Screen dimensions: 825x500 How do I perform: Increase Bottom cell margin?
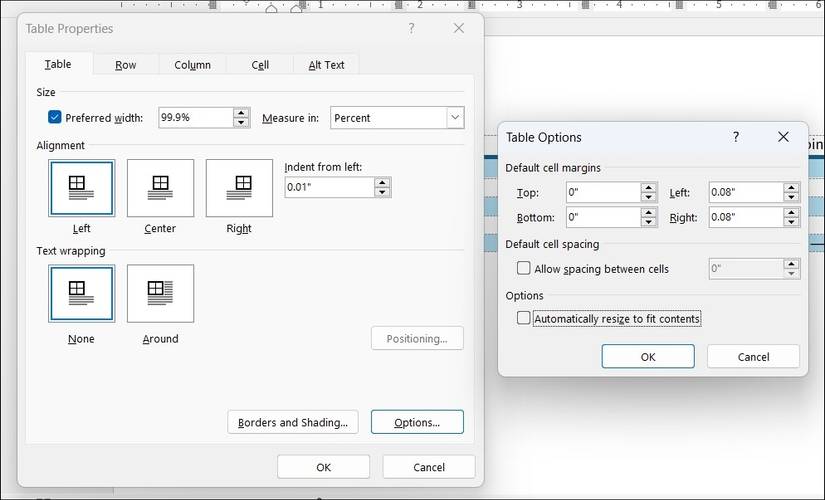[x=649, y=212]
